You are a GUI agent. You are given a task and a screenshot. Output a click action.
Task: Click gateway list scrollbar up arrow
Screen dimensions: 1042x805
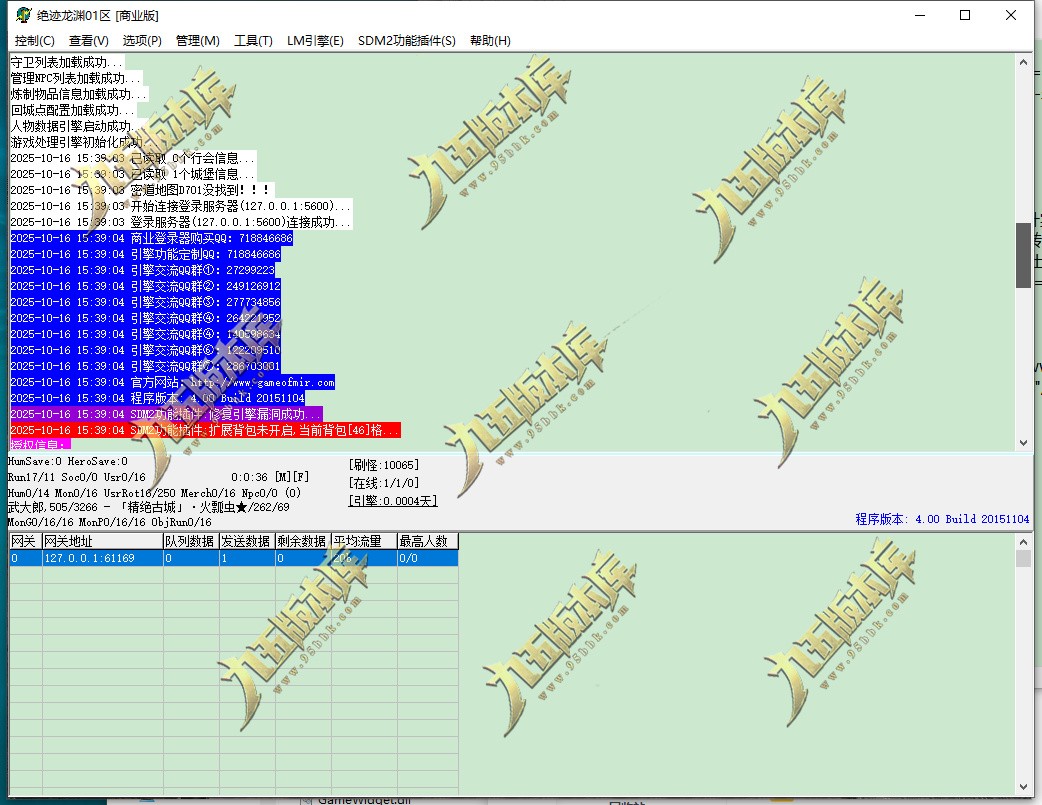[1023, 542]
